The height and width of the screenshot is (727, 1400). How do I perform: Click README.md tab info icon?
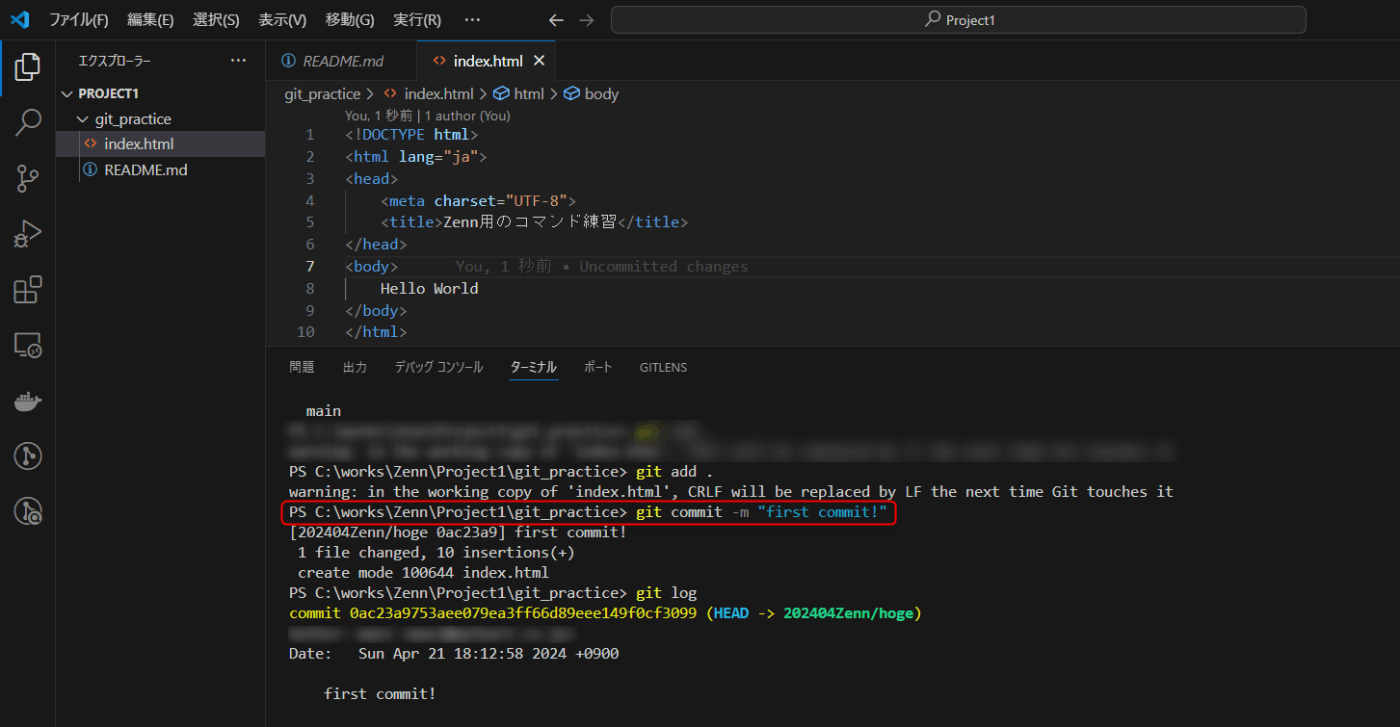[x=289, y=61]
